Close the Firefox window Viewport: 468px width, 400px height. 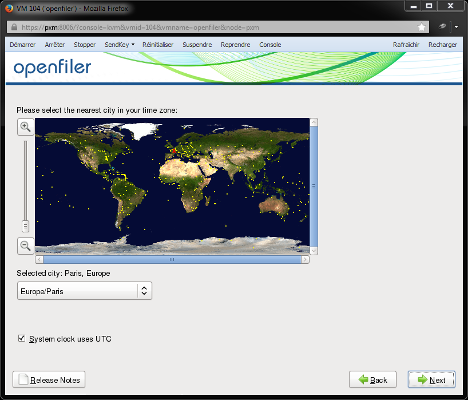tap(450, 6)
